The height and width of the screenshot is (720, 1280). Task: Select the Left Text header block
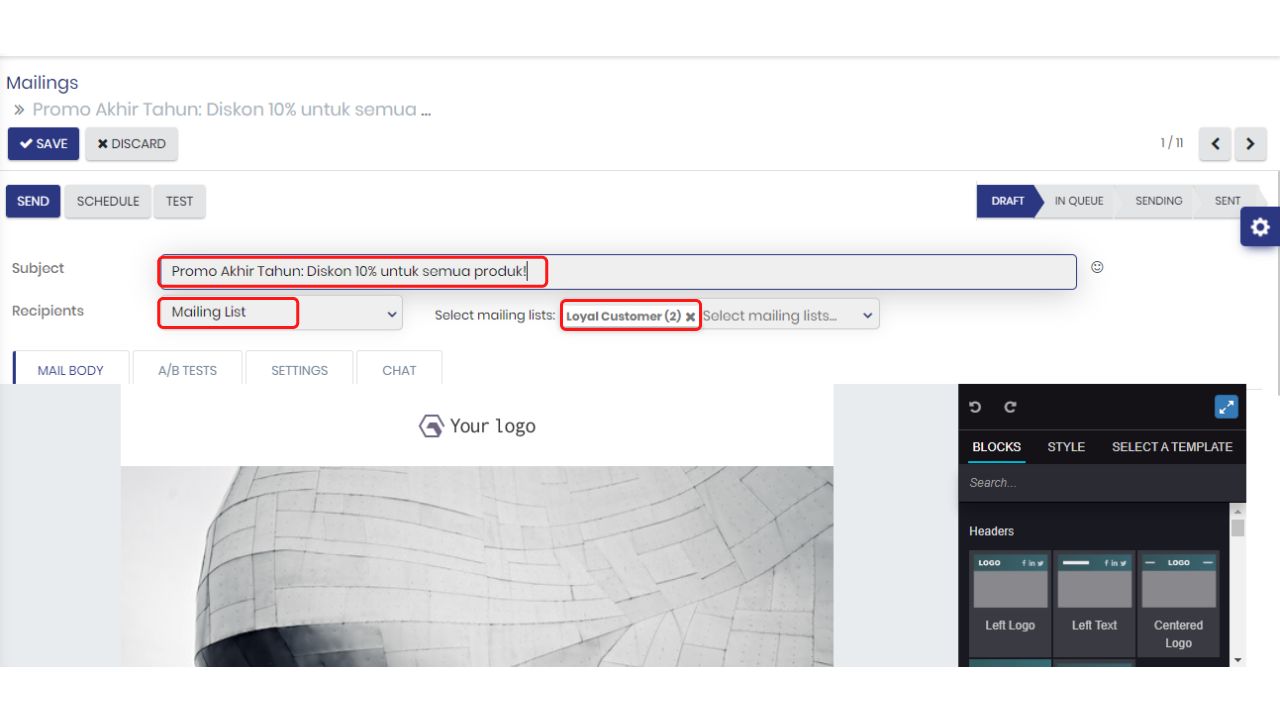tap(1094, 603)
